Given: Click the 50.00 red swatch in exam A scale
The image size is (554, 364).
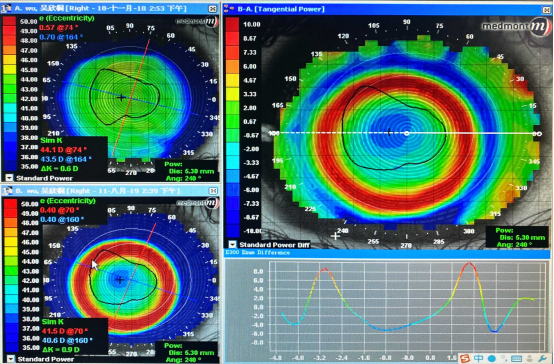Looking at the screenshot, I should pyautogui.click(x=9, y=21).
